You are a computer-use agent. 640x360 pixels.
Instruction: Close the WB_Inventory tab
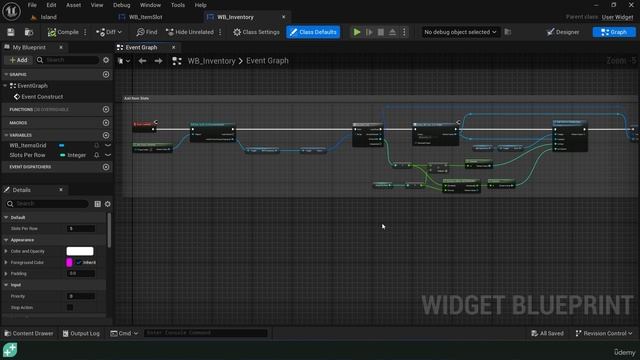pos(283,17)
